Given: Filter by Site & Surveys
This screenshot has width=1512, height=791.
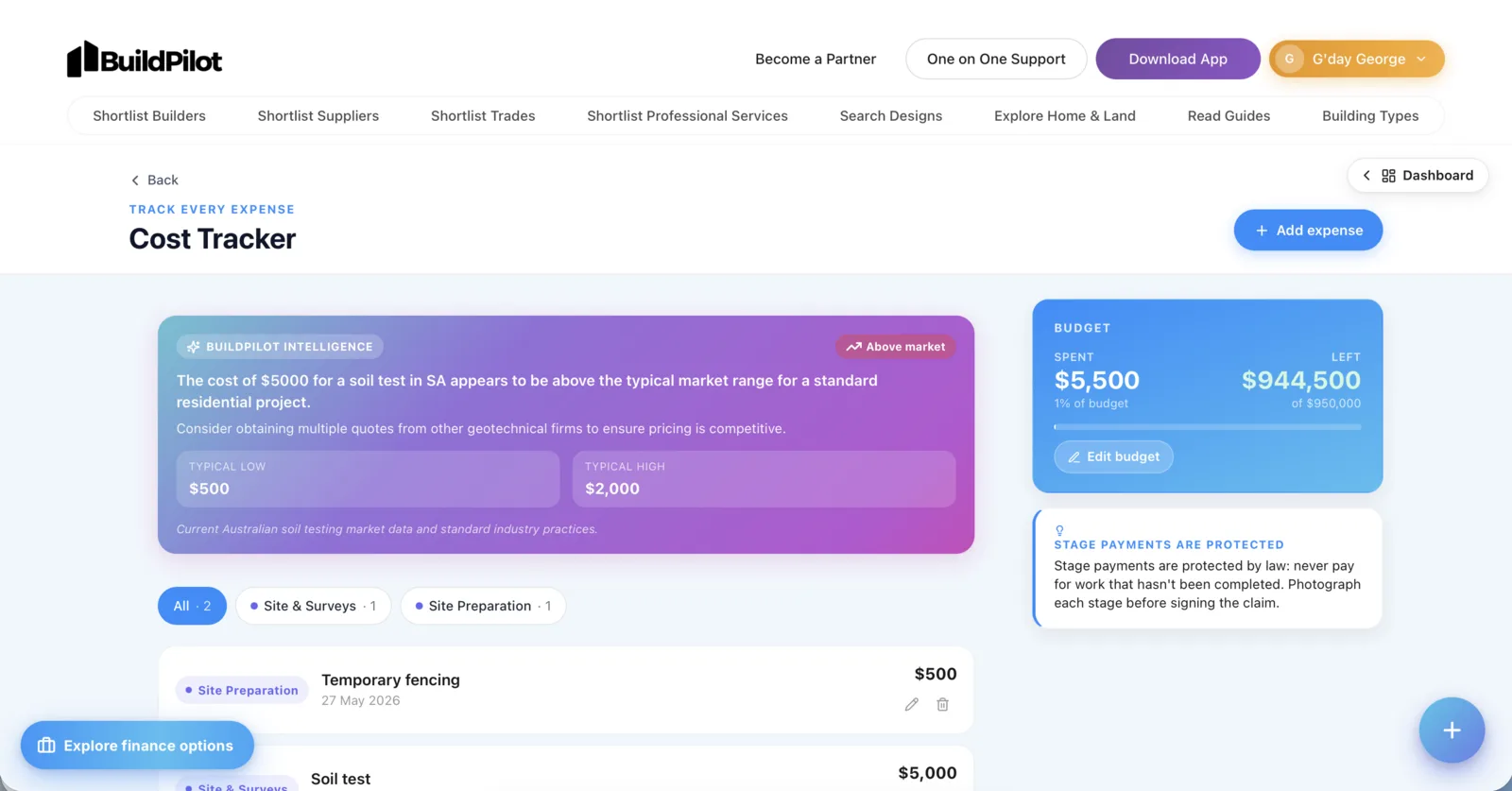Looking at the screenshot, I should [x=313, y=606].
